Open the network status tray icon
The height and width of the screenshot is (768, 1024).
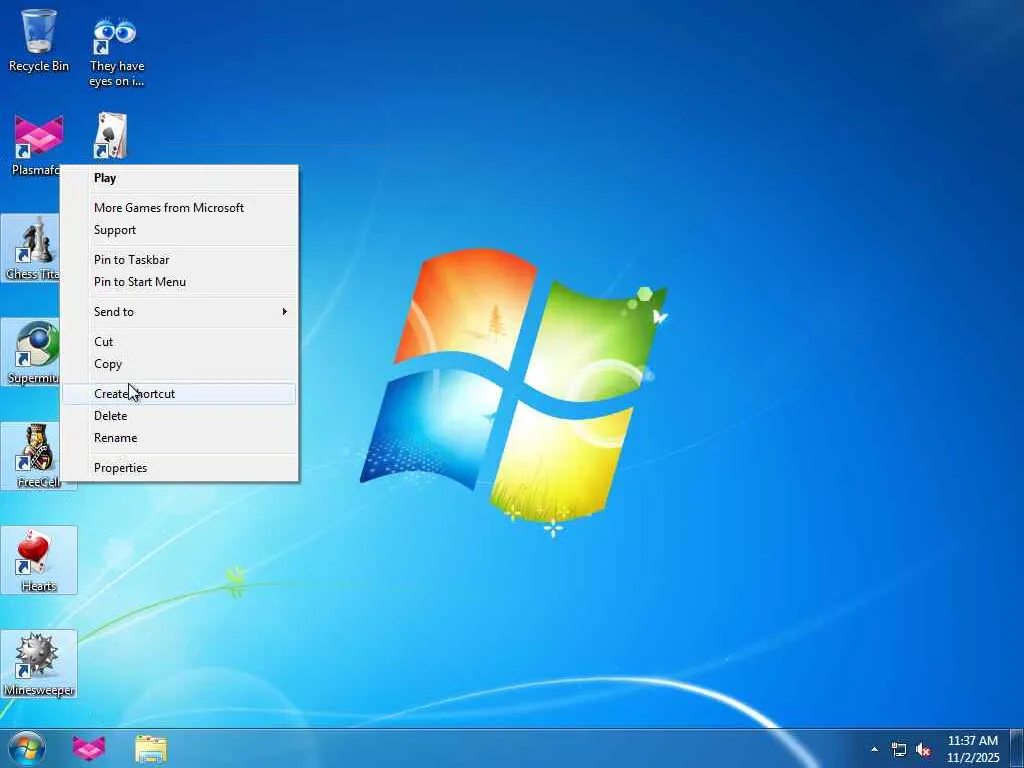click(899, 750)
